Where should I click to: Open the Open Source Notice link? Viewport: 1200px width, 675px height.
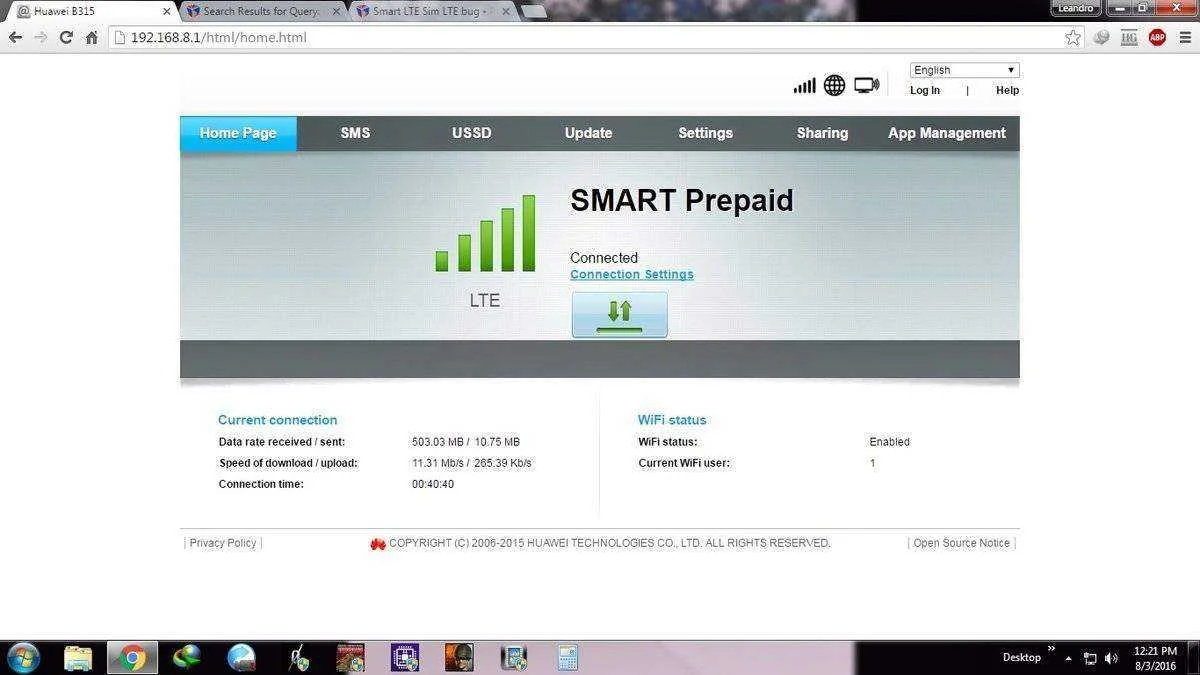[x=961, y=543]
